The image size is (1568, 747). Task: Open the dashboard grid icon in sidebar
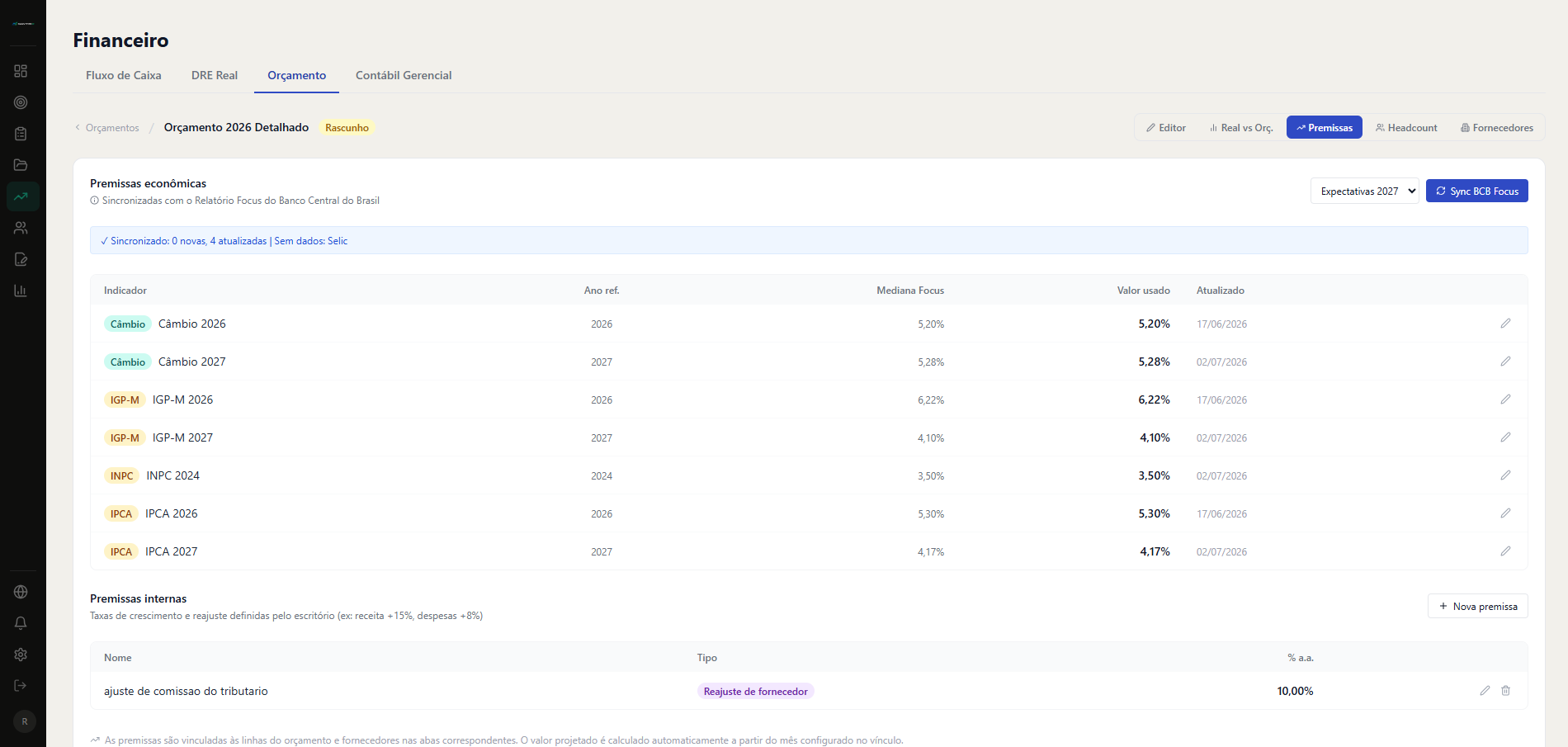point(21,71)
